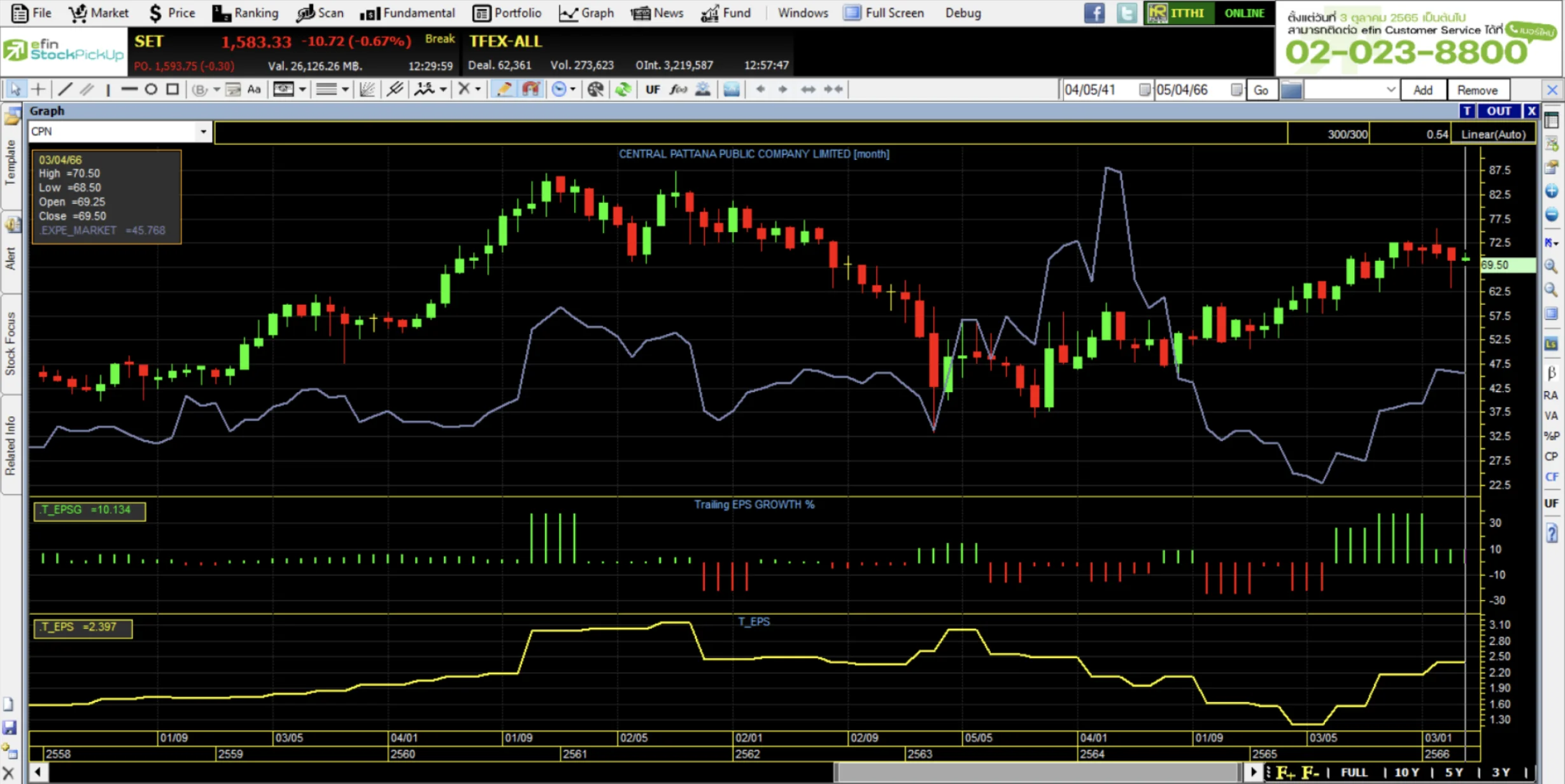Open the File menu

tap(32, 13)
